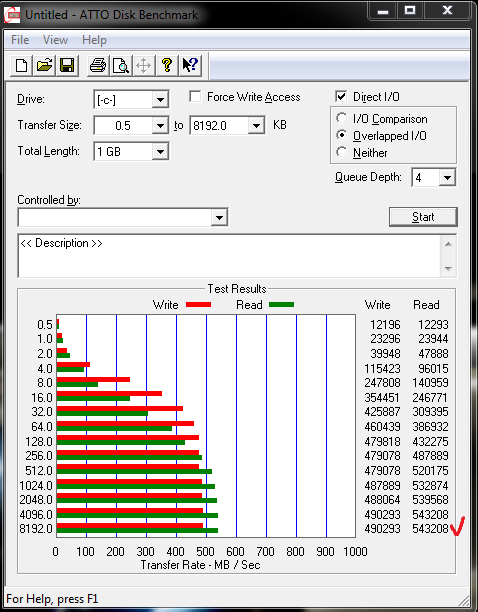Viewport: 478px width, 612px height.
Task: Click the 16.0 row red write bar
Action: [109, 393]
